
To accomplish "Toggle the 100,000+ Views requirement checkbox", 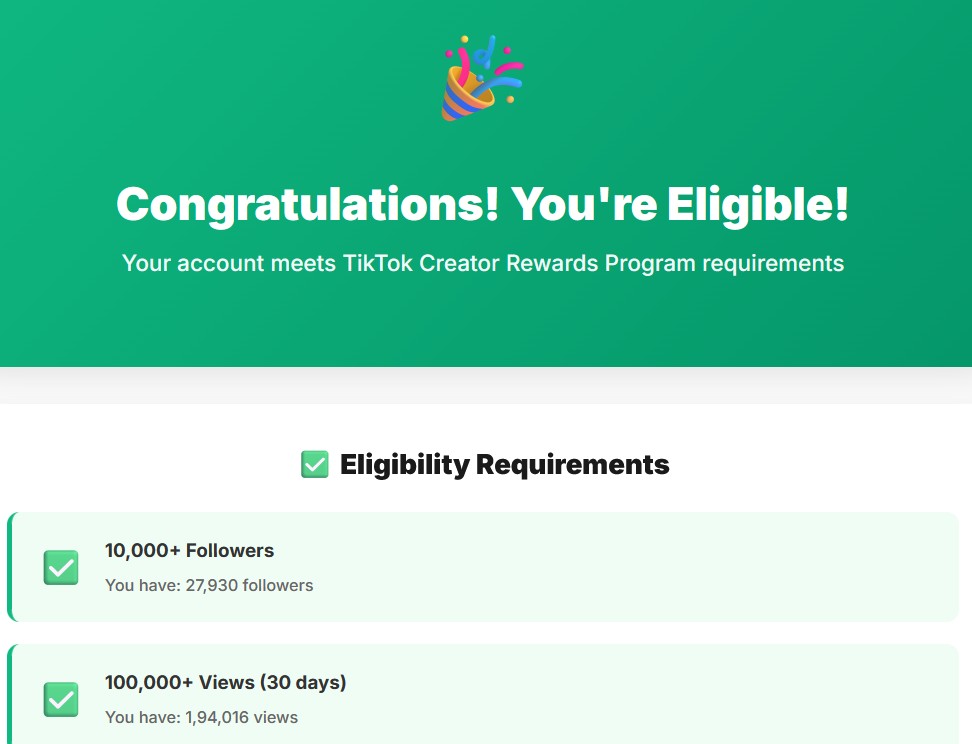I will pos(60,700).
